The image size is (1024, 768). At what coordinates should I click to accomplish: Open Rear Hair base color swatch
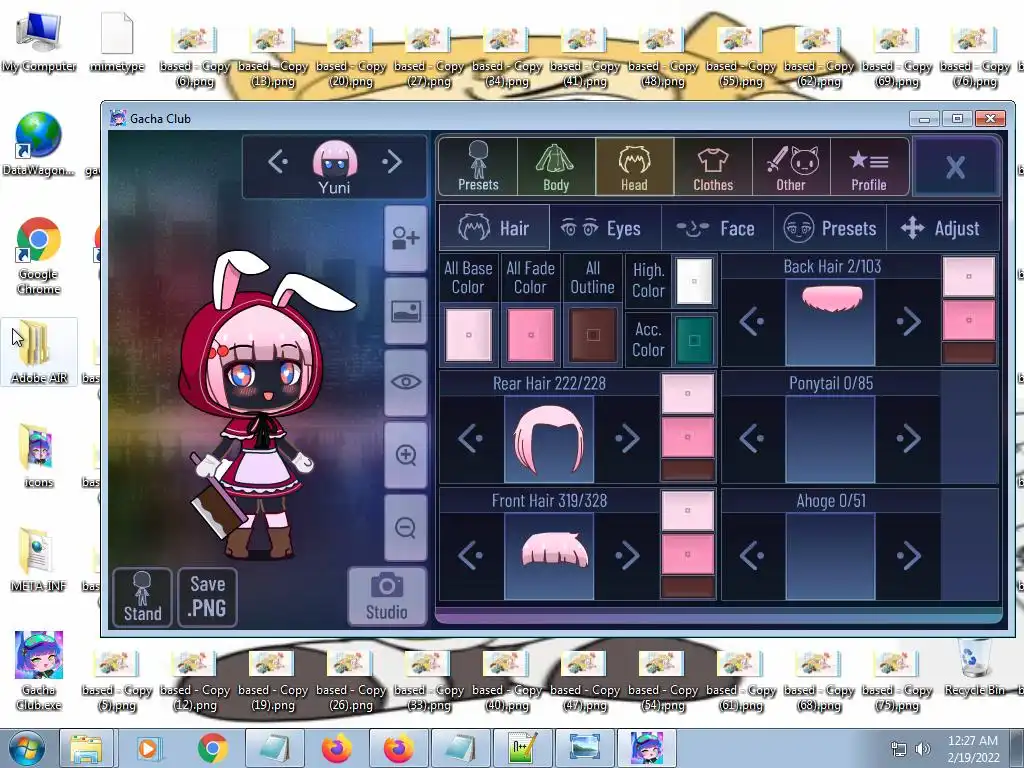[x=688, y=394]
